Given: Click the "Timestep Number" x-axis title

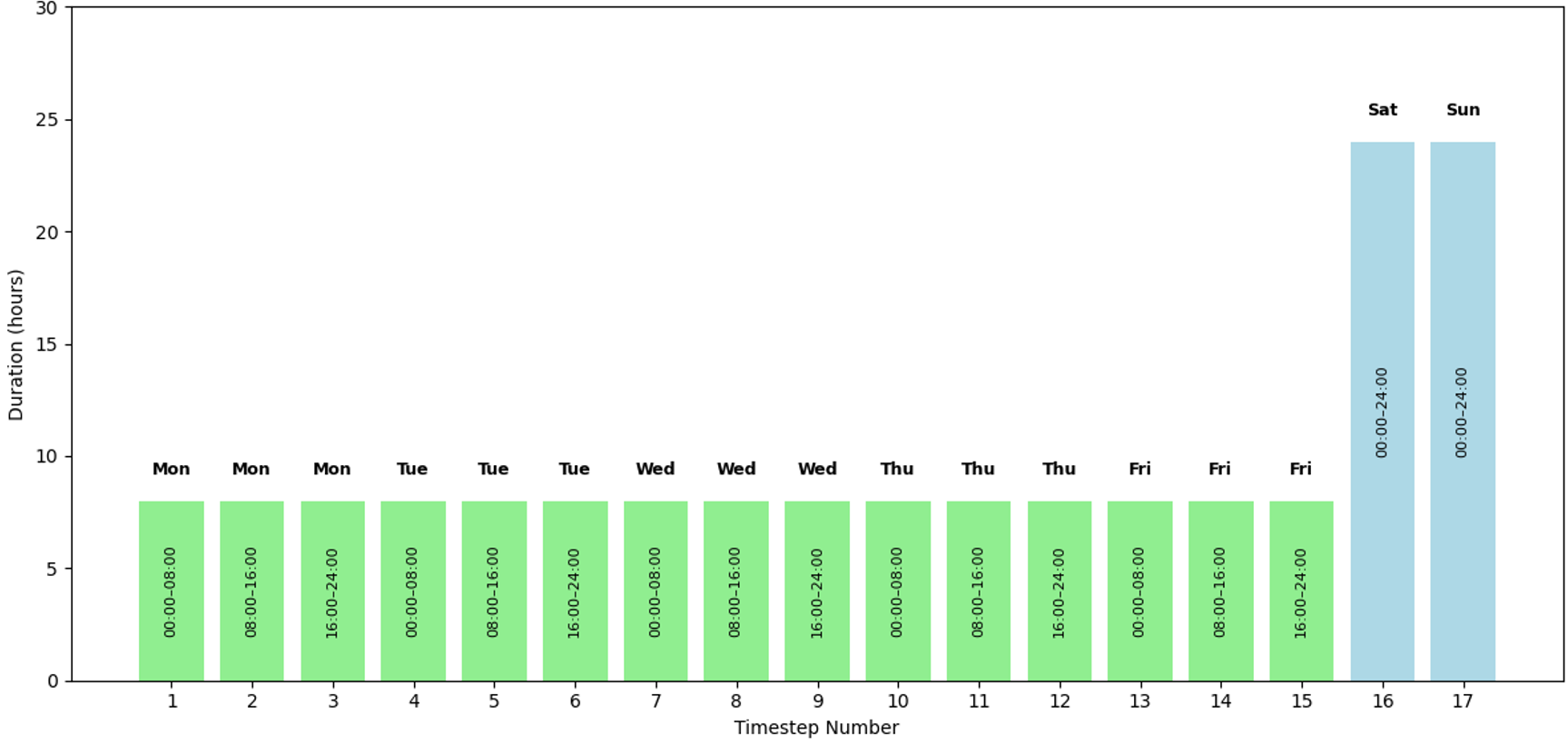Looking at the screenshot, I should point(816,728).
